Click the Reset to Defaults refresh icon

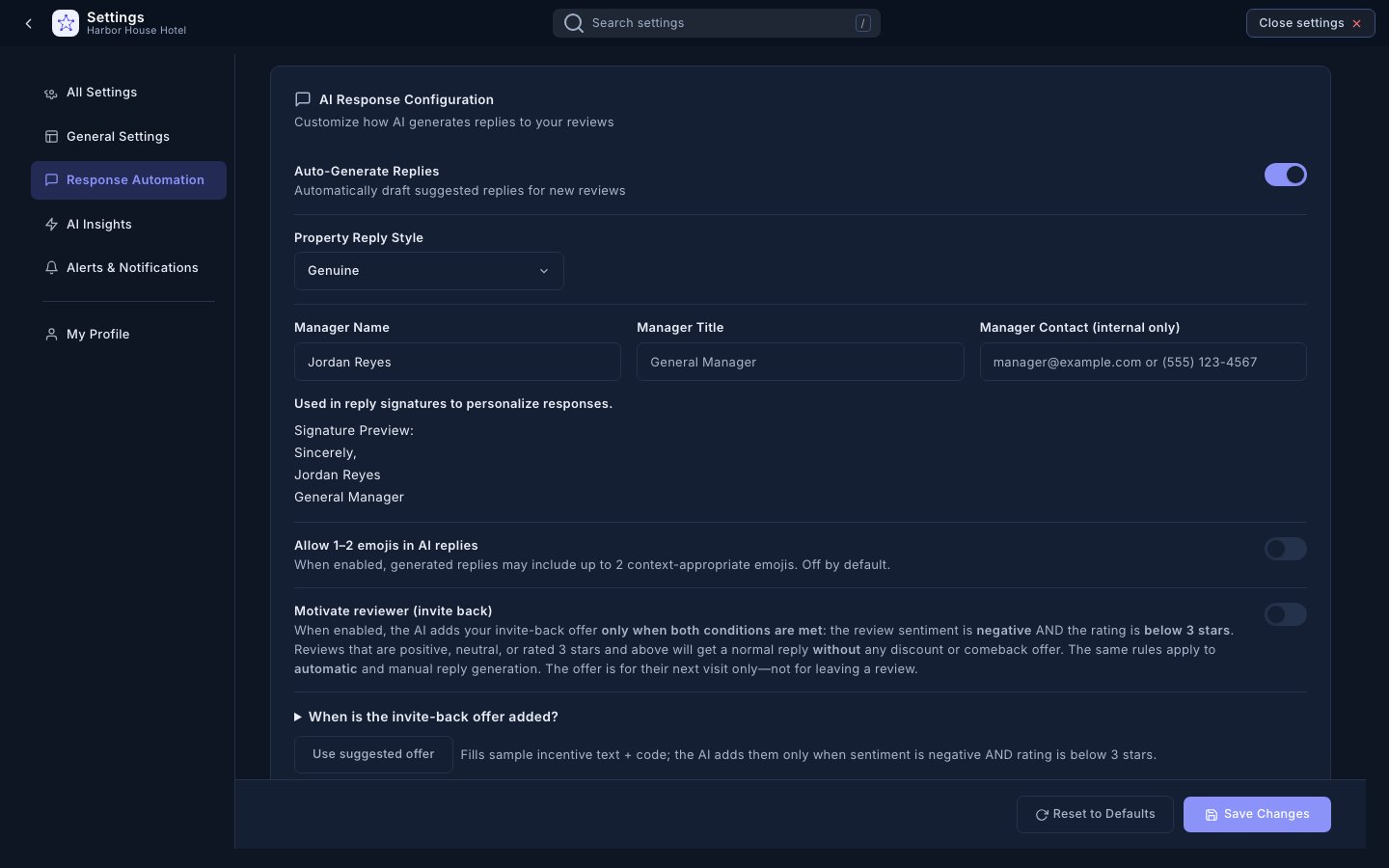coord(1042,815)
